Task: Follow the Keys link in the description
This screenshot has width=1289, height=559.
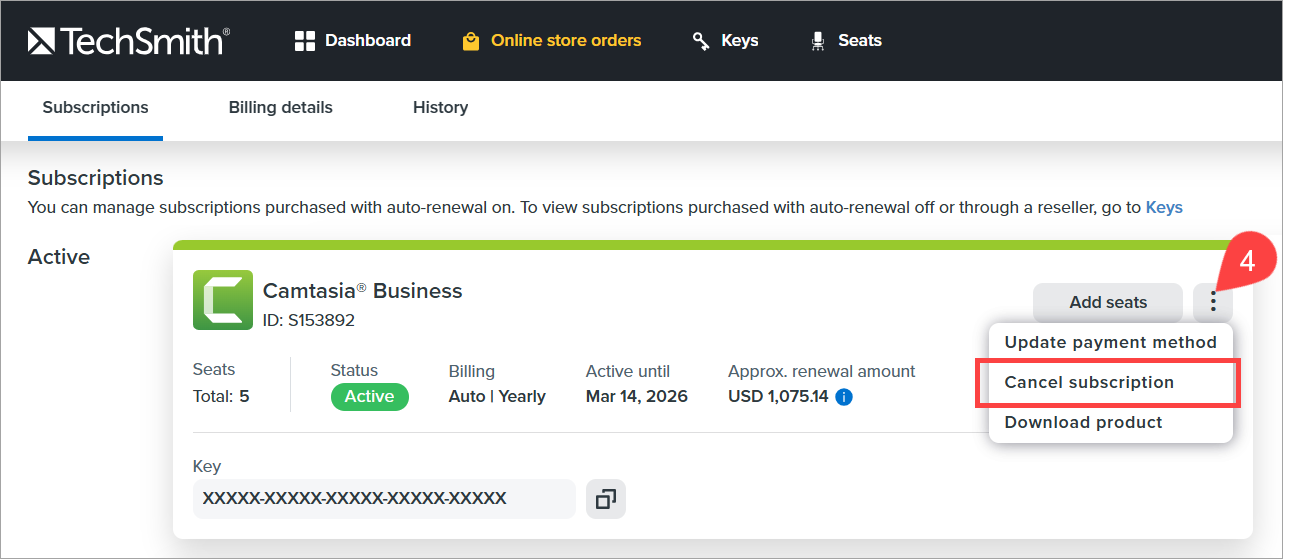Action: tap(1164, 208)
